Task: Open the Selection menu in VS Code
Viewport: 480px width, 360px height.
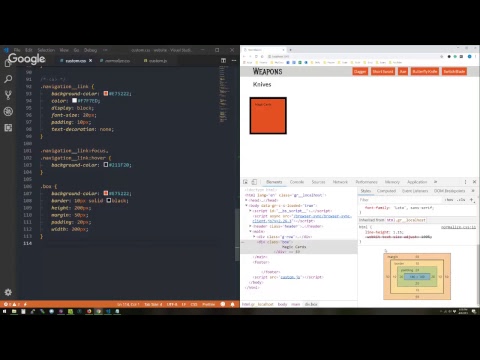Action: pos(46,50)
